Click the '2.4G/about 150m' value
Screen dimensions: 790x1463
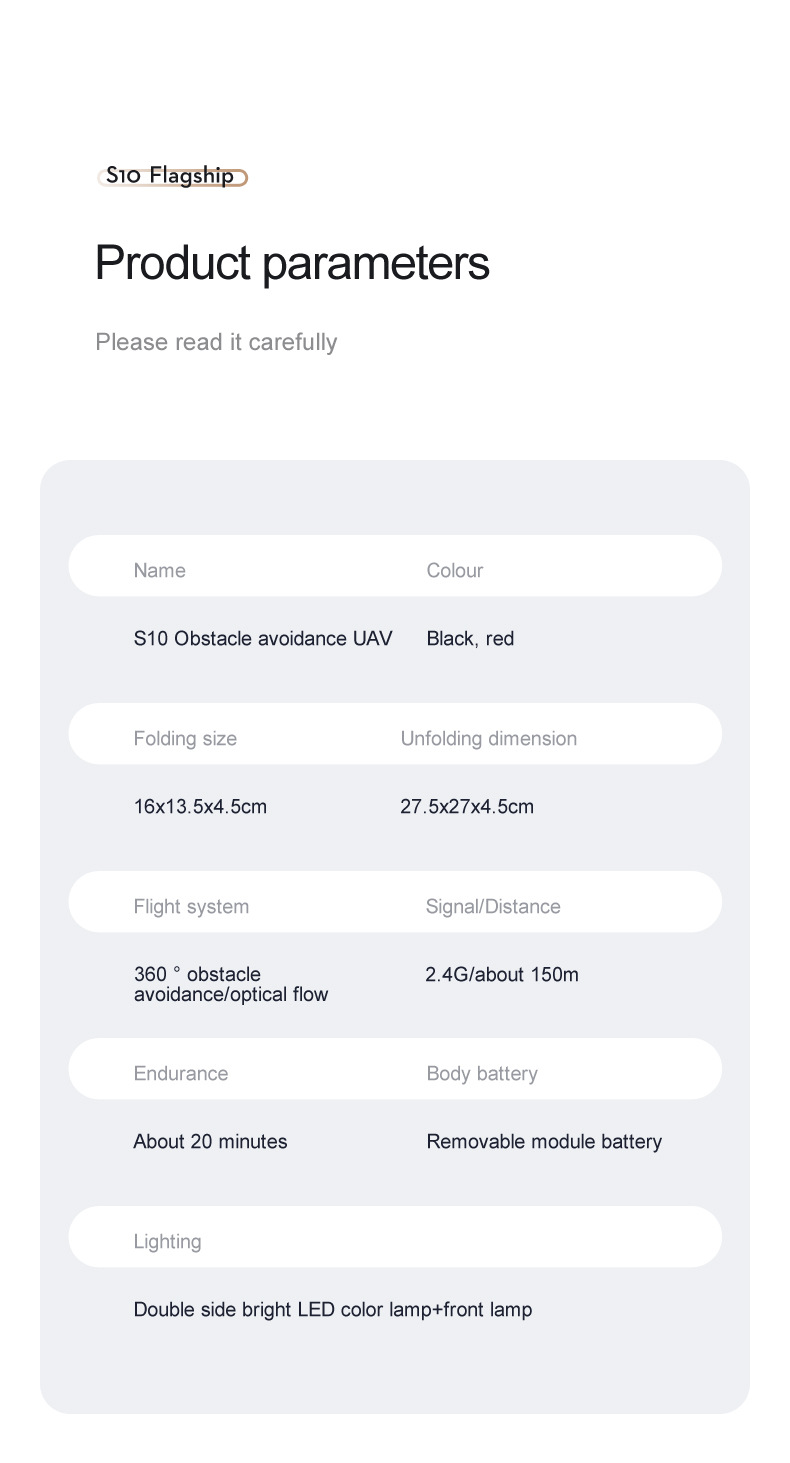tap(502, 974)
